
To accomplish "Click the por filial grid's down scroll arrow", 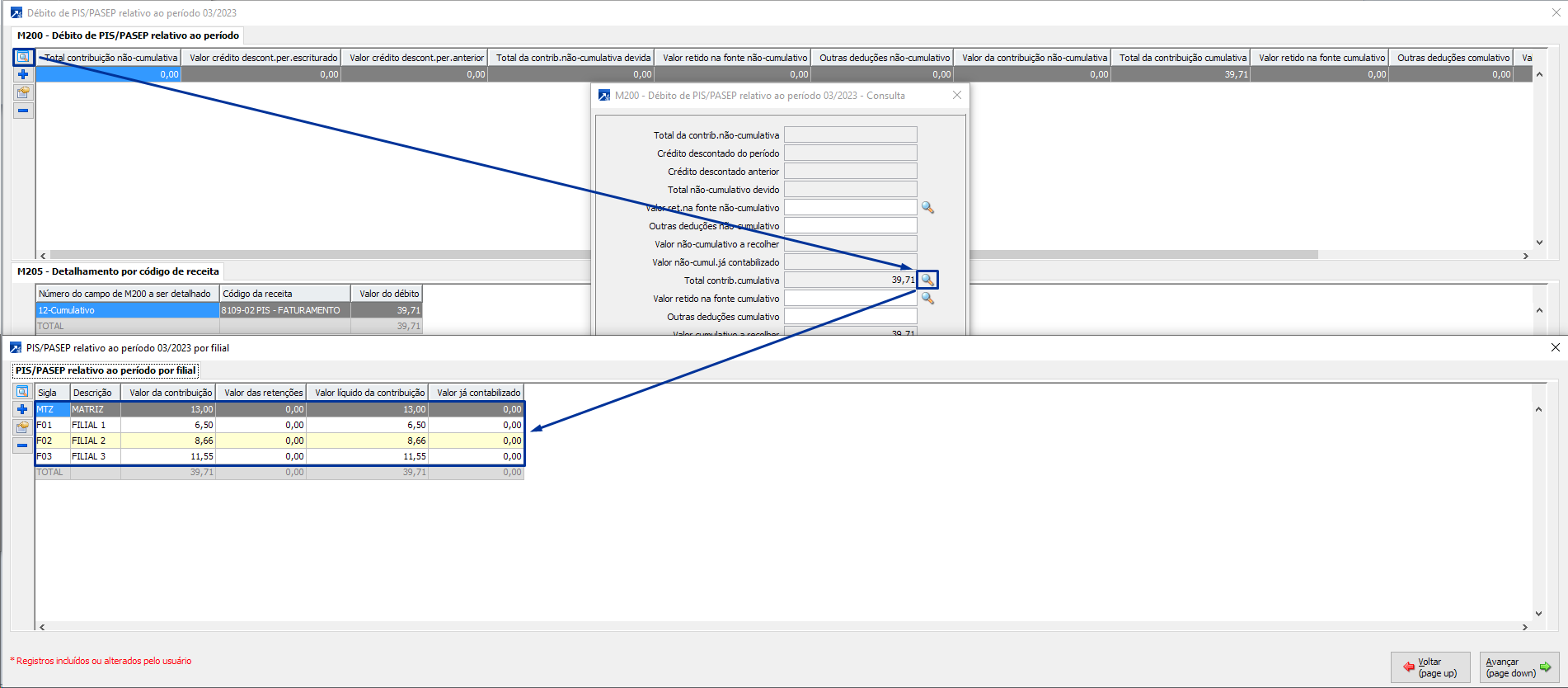I will 1538,614.
